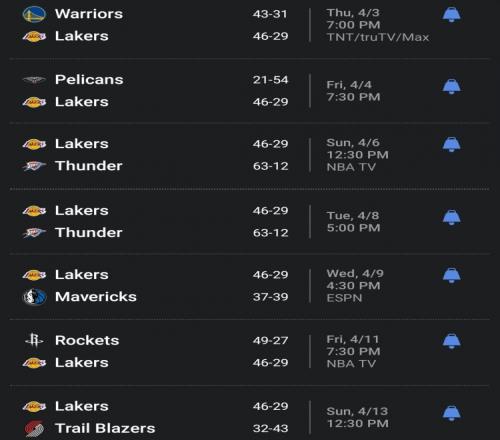This screenshot has height=440, width=500.
Task: Click the Trail Blazers team name
Action: tap(105, 428)
